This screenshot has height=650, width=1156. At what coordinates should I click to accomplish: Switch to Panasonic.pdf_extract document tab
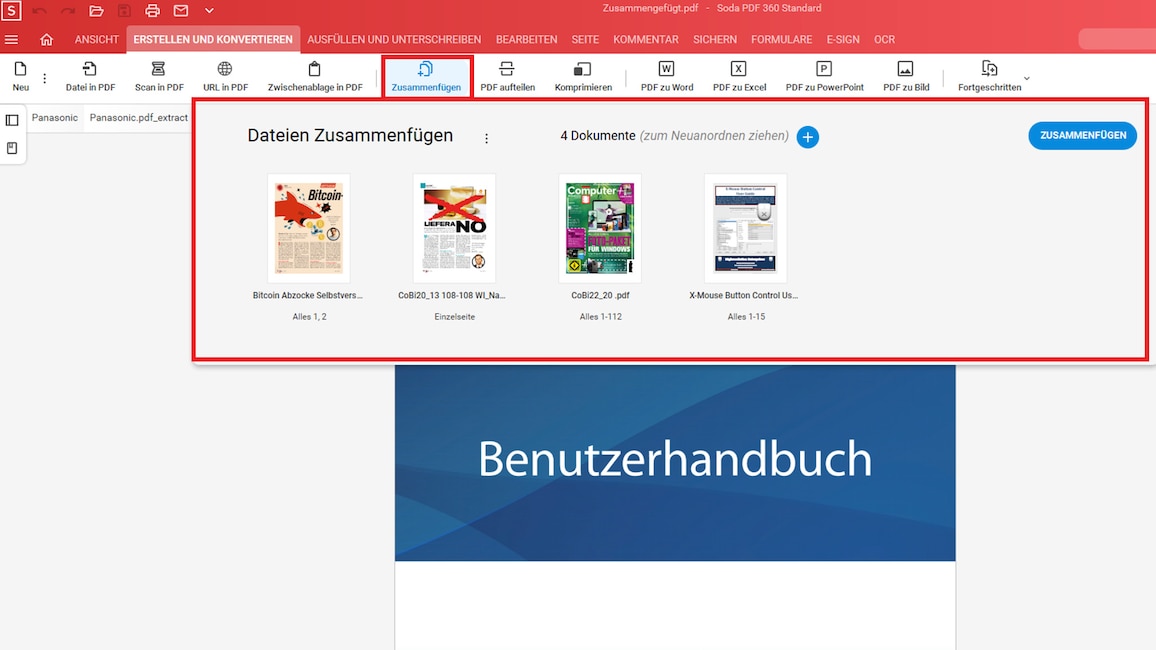[x=139, y=118]
